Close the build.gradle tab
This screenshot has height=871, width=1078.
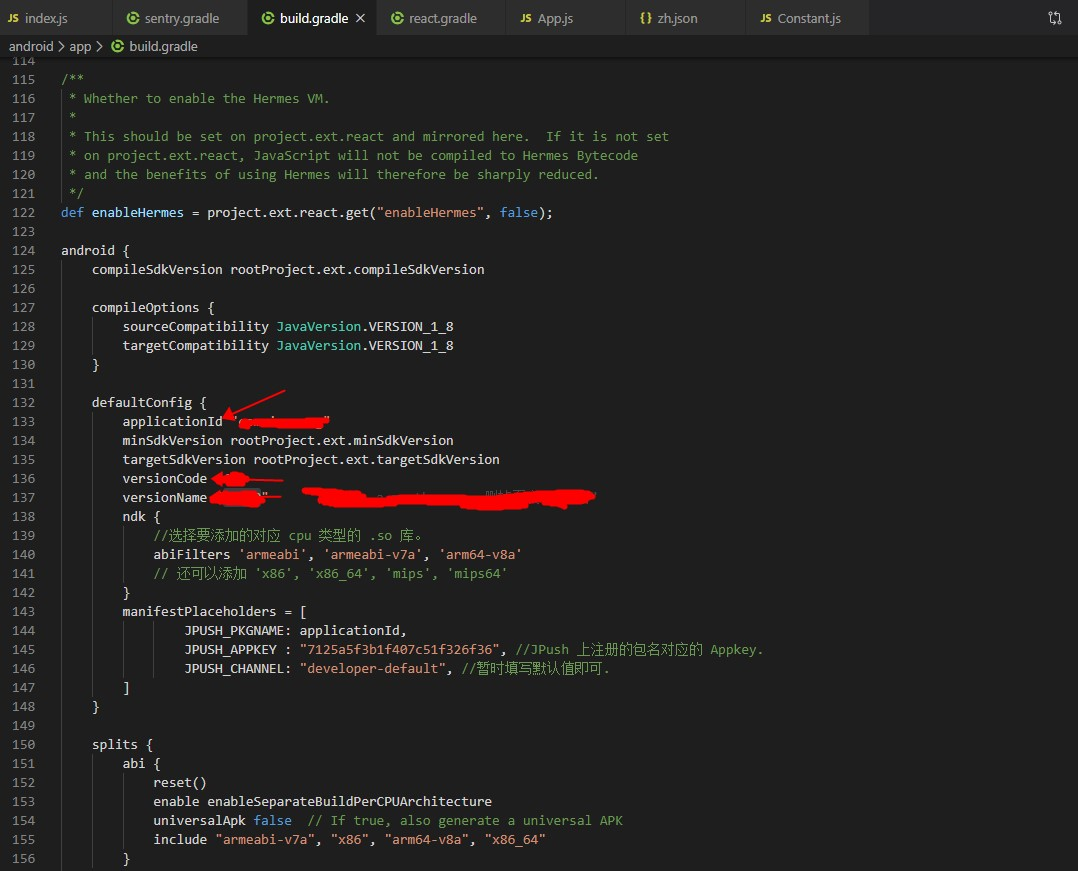pyautogui.click(x=360, y=19)
